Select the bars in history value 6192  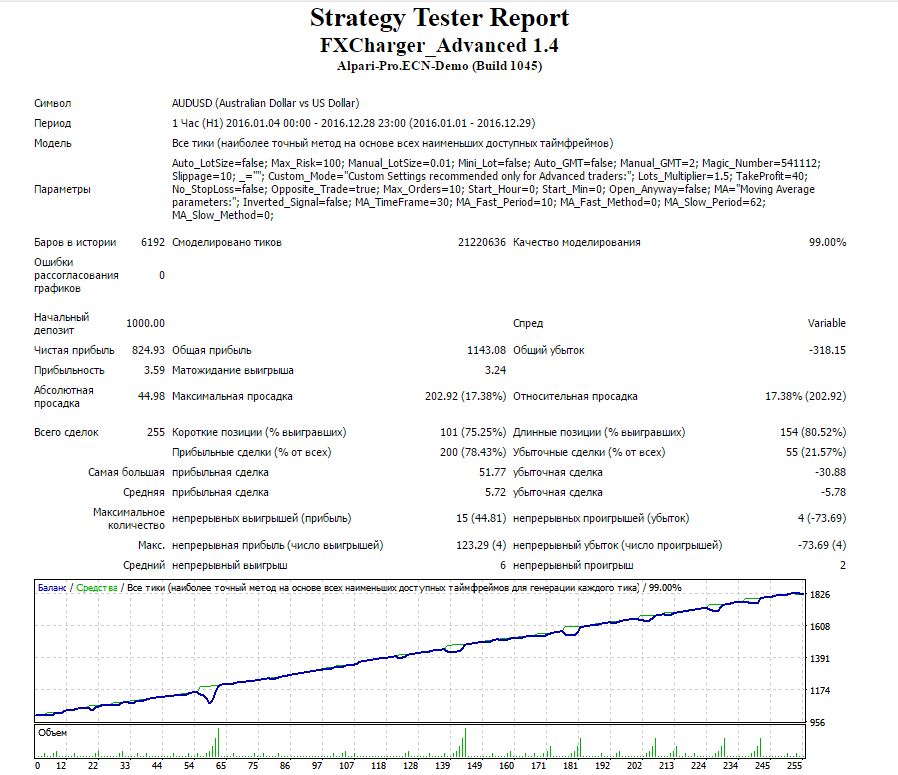click(153, 242)
